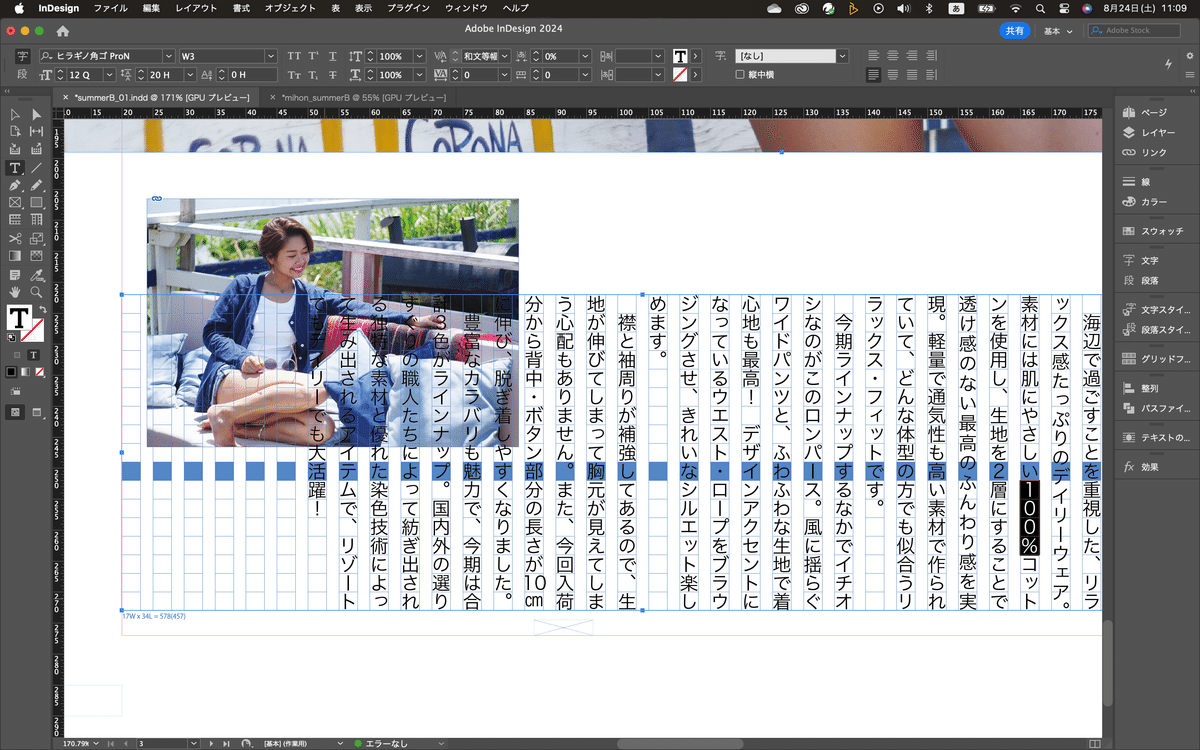1200x750 pixels.
Task: Select the Line tool
Action: click(36, 168)
